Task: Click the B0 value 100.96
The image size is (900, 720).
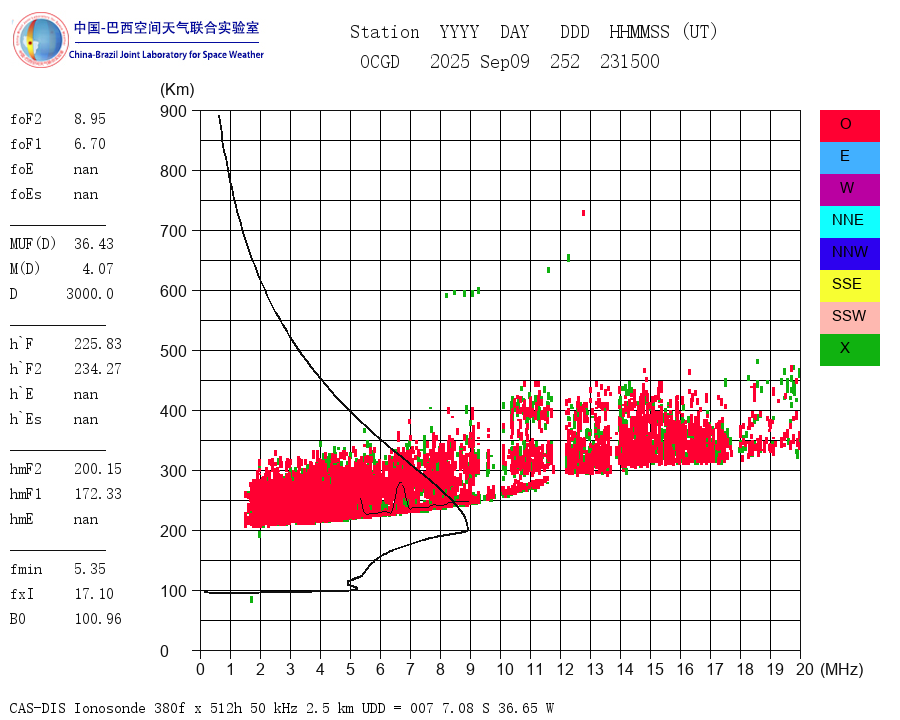Action: pos(98,619)
